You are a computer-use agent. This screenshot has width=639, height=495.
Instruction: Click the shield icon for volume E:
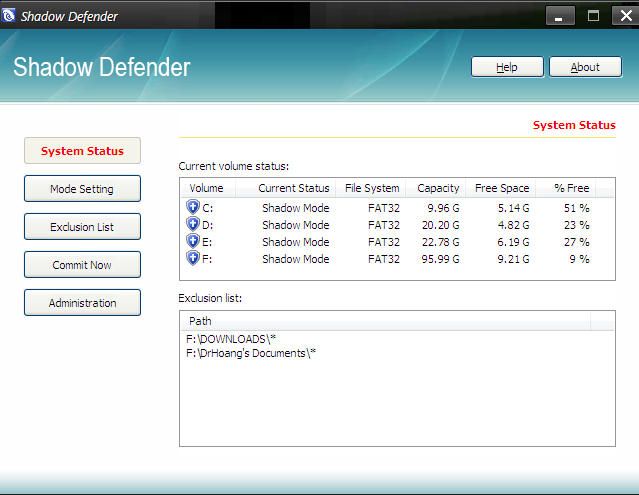point(193,241)
